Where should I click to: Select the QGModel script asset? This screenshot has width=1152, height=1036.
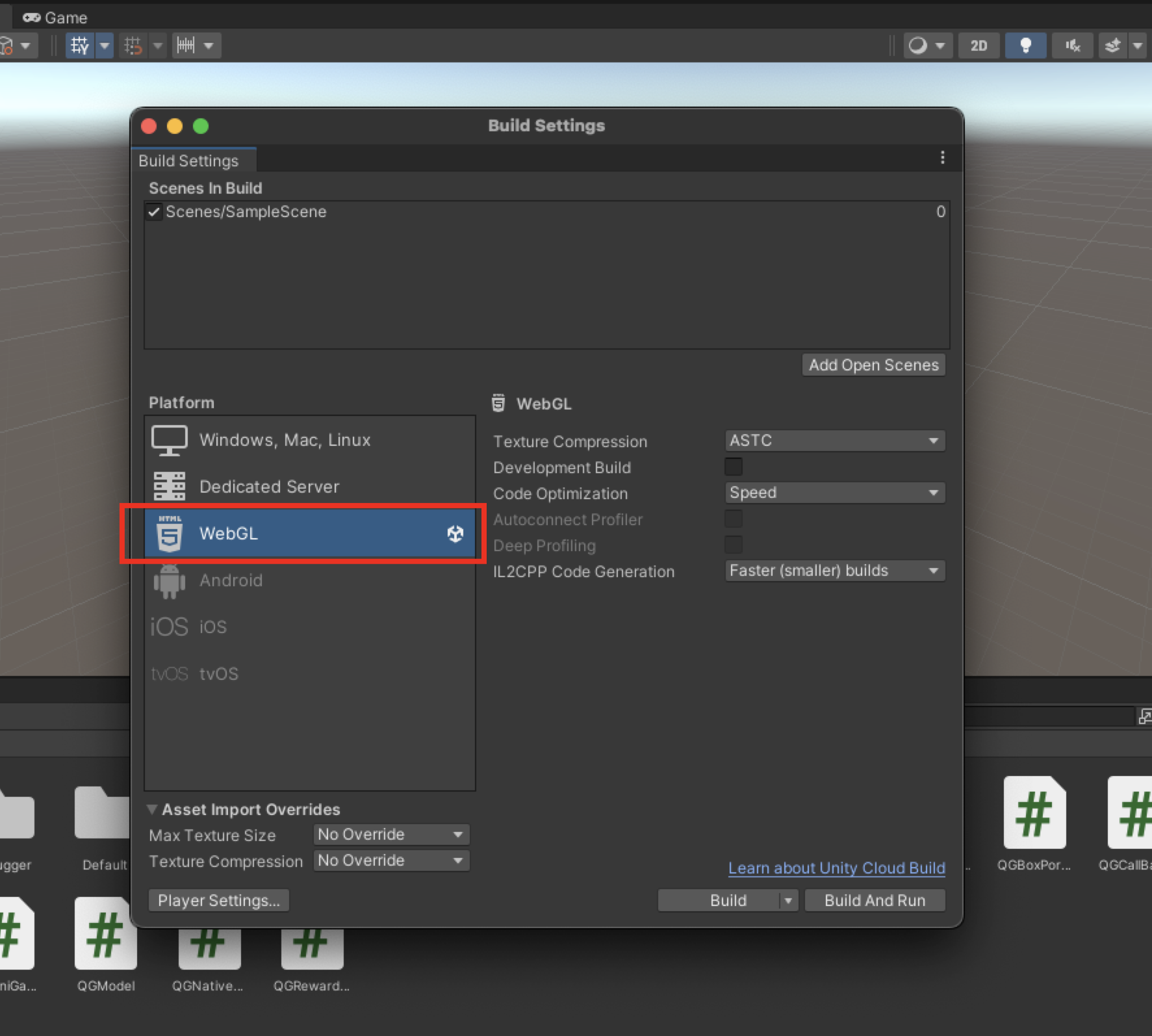point(106,945)
